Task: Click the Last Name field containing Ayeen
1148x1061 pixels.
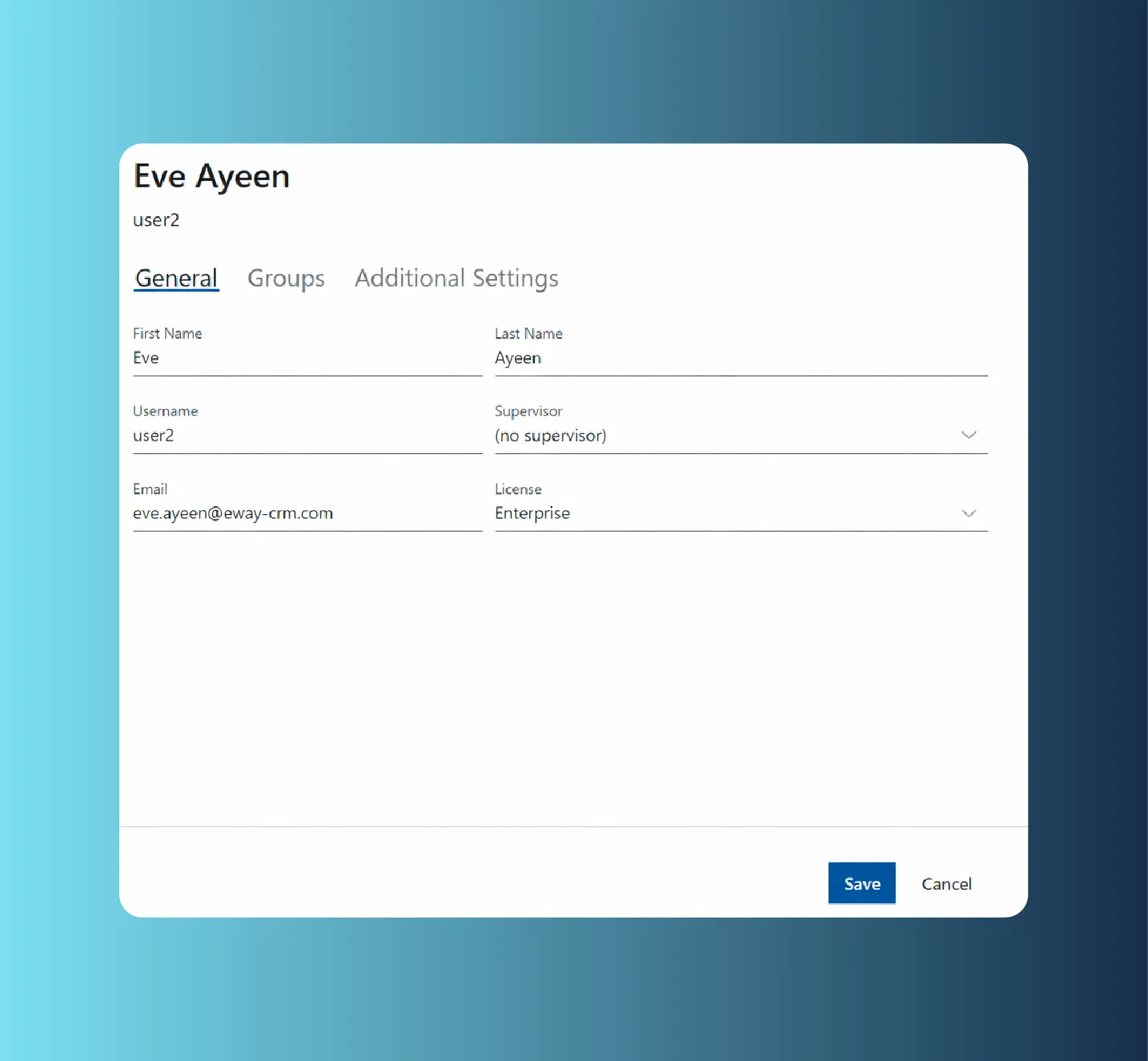Action: (x=741, y=358)
